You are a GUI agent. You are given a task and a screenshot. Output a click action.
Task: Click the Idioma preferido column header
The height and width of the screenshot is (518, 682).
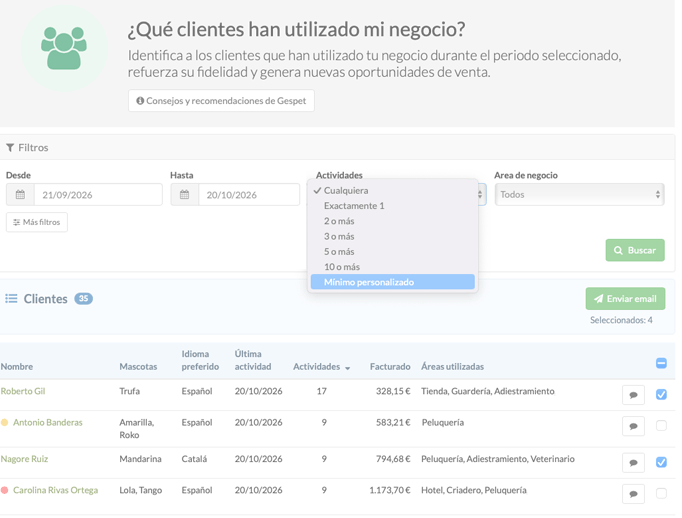(200, 360)
